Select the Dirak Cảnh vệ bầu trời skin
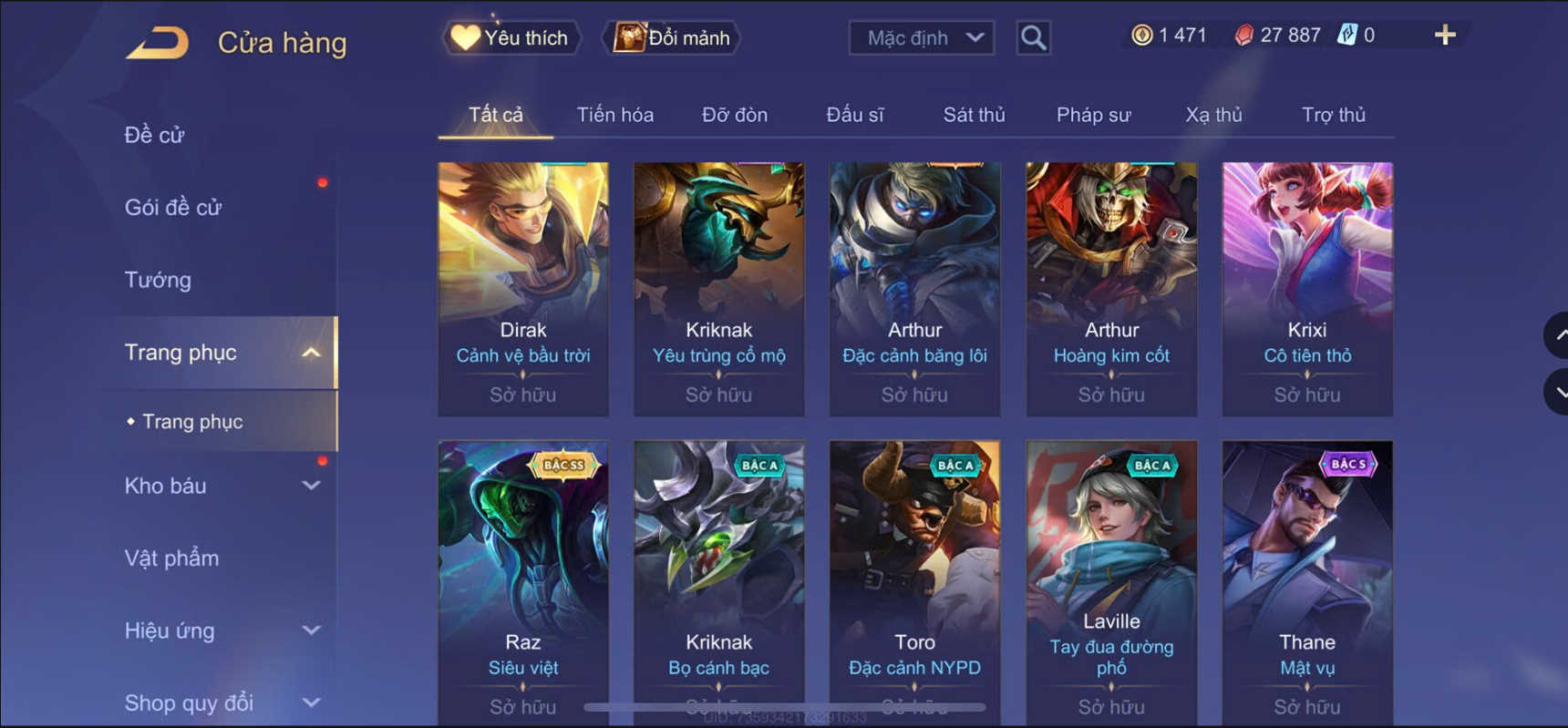 pos(523,289)
